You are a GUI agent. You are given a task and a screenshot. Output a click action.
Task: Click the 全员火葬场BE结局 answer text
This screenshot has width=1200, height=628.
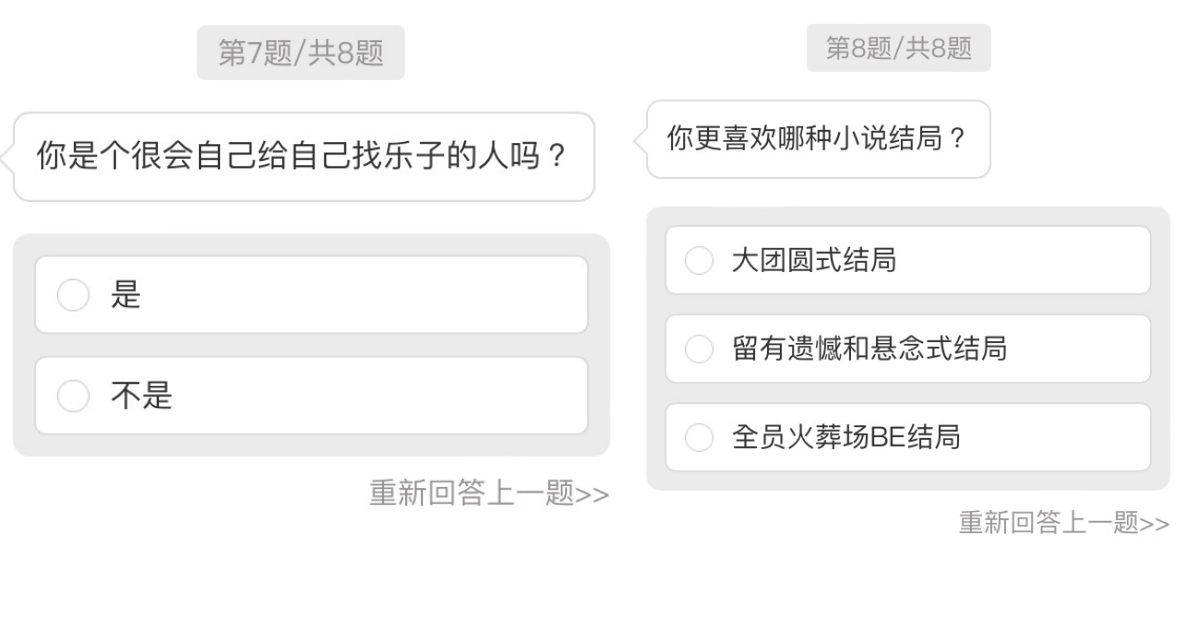845,437
